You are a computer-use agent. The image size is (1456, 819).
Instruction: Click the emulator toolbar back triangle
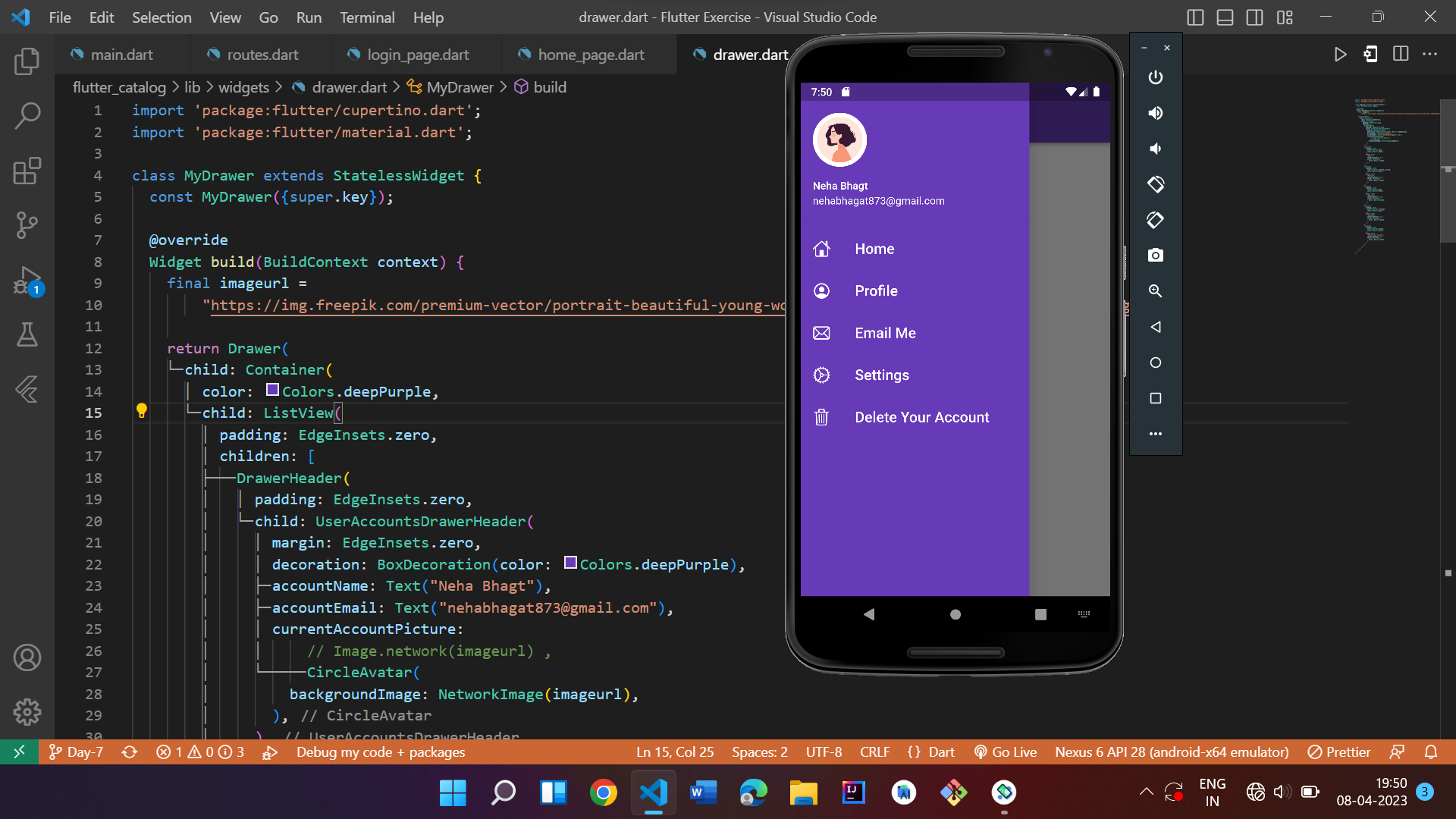coord(1155,327)
